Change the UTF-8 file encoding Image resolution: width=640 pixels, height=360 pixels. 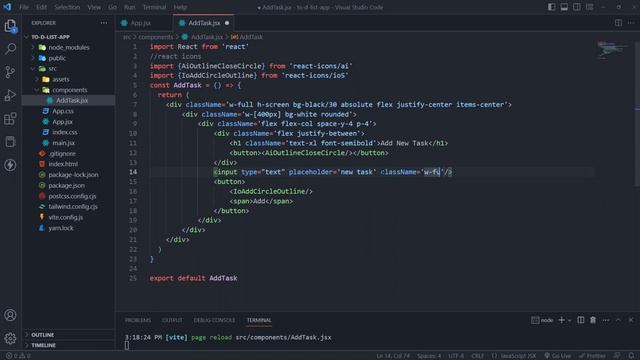456,356
